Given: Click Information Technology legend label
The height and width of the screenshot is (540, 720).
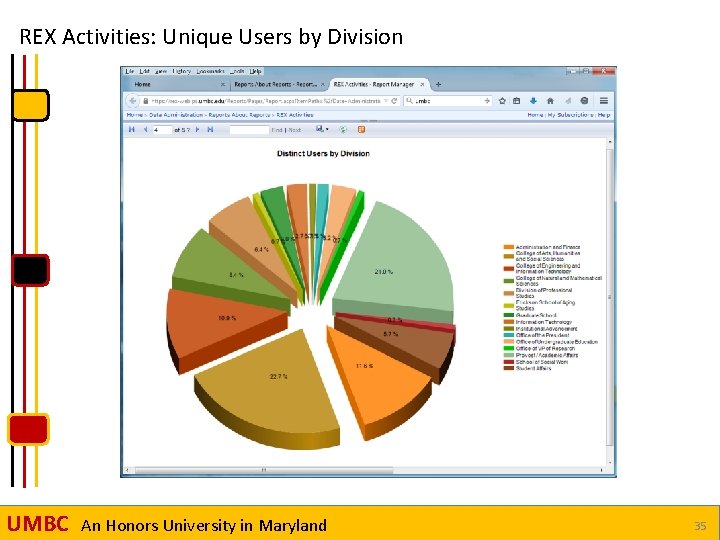Looking at the screenshot, I should click(544, 322).
